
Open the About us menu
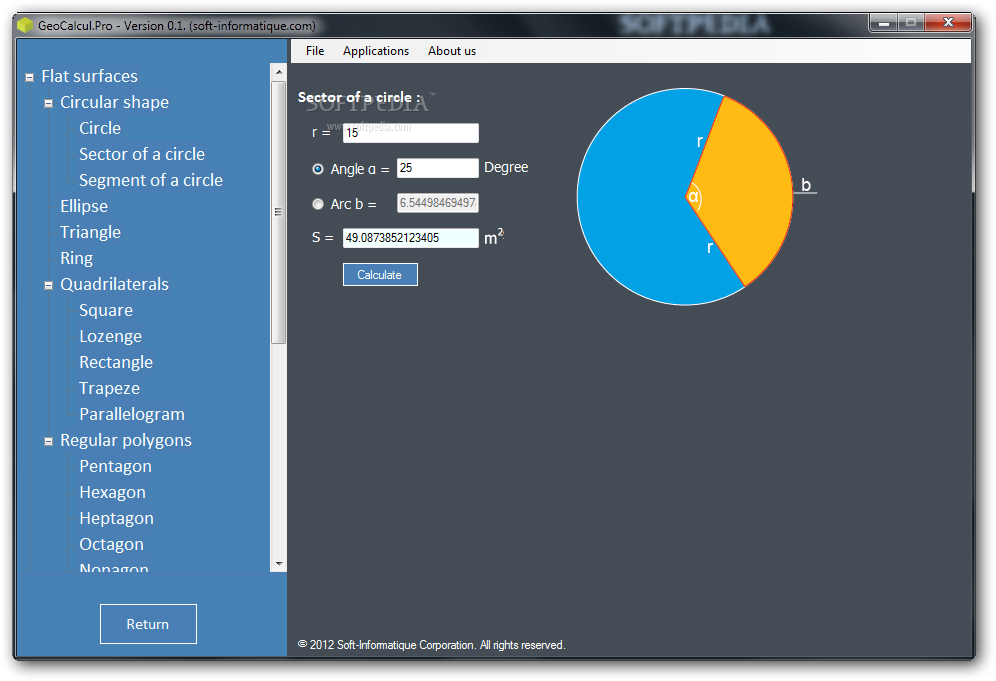point(452,51)
